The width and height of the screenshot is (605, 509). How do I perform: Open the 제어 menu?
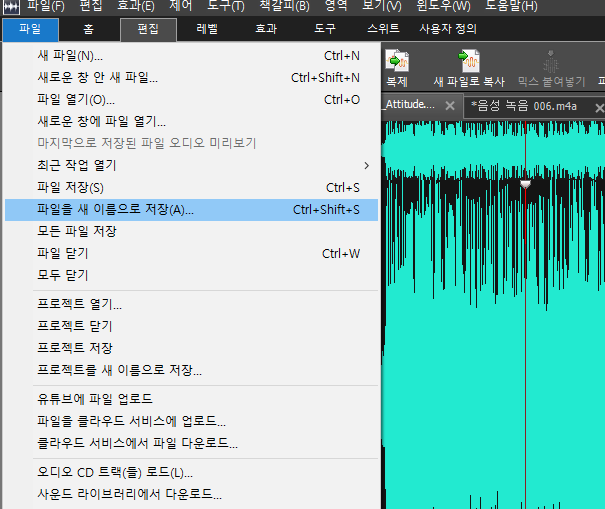[181, 5]
